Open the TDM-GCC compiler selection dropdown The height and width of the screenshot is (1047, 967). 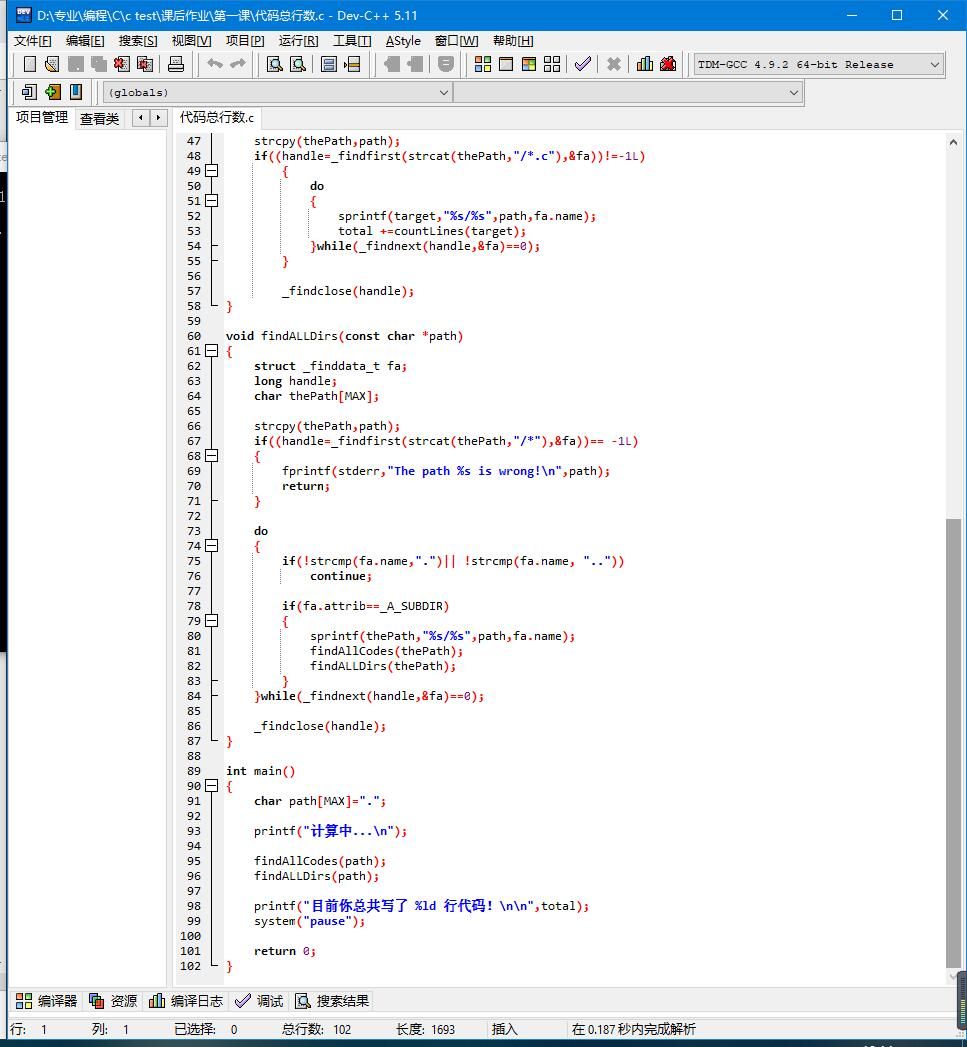pyautogui.click(x=819, y=65)
